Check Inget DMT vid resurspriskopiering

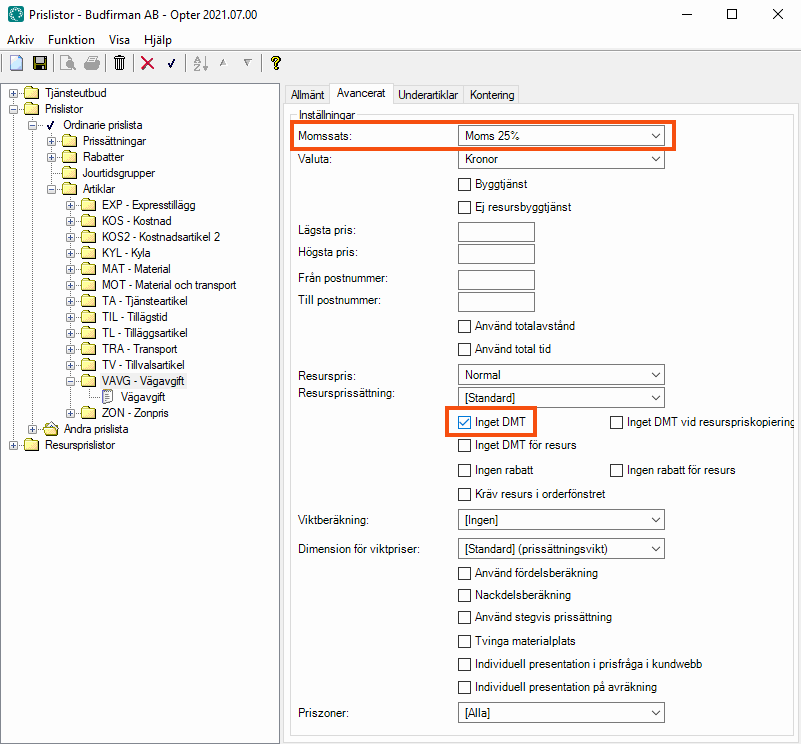[617, 423]
